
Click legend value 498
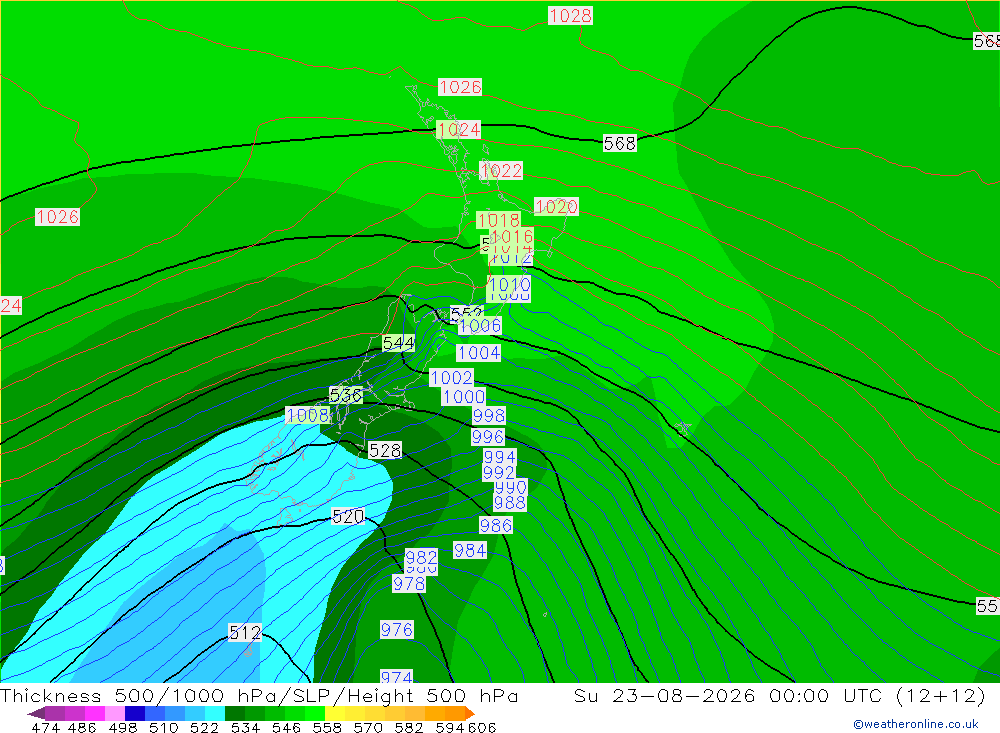pos(123,727)
